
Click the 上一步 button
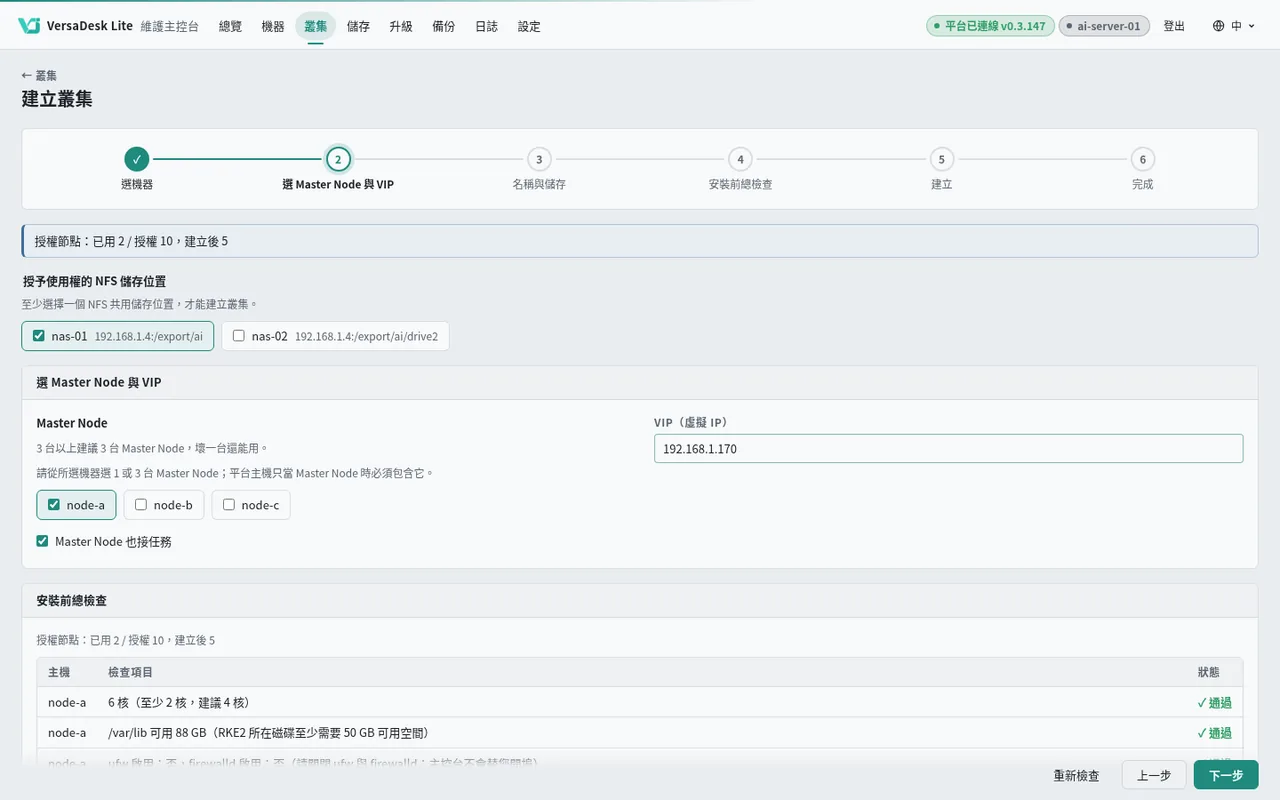click(1154, 775)
